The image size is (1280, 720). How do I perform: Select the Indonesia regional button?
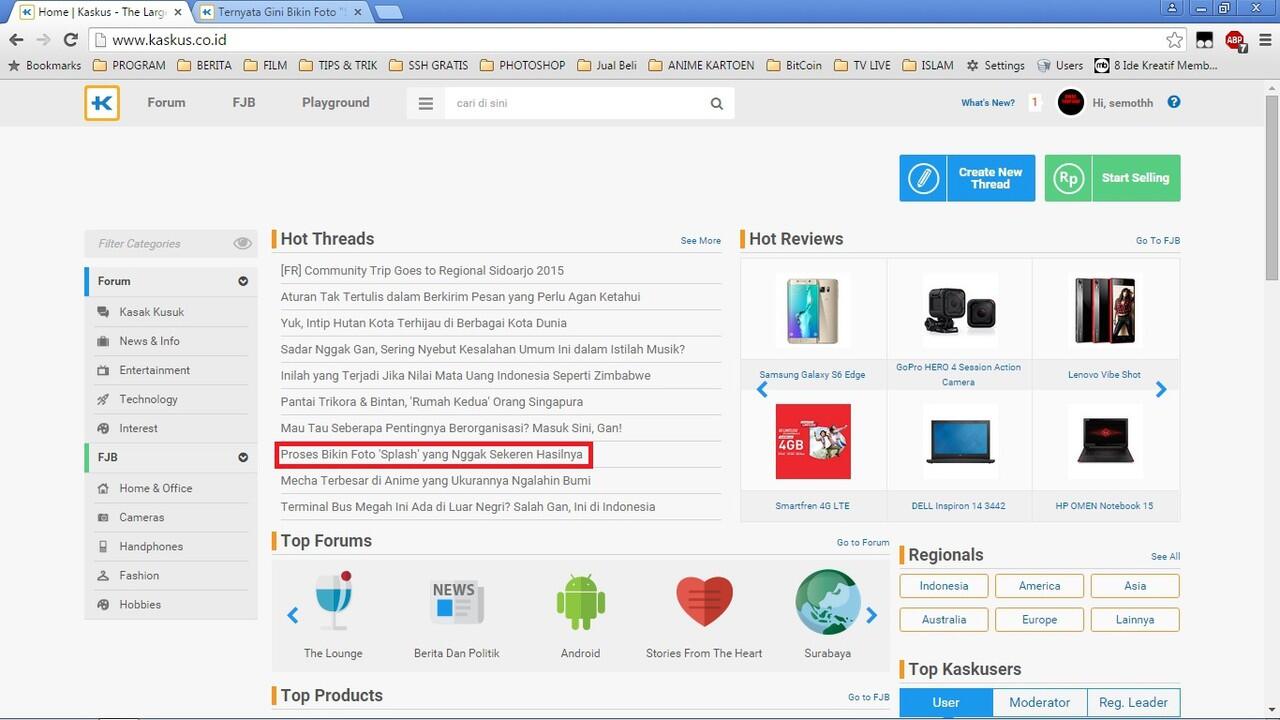coord(944,586)
